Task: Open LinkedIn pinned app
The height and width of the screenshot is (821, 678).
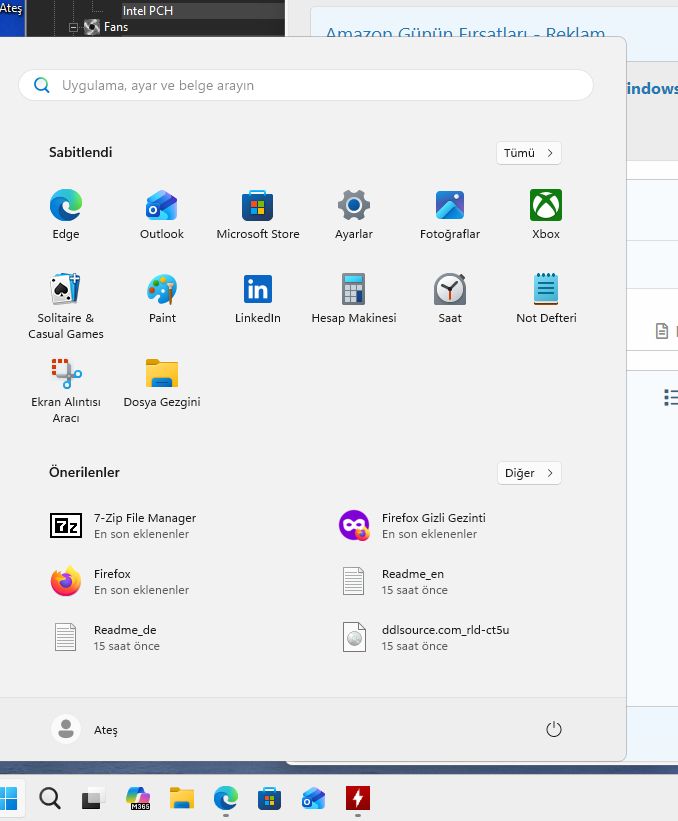Action: pyautogui.click(x=258, y=298)
